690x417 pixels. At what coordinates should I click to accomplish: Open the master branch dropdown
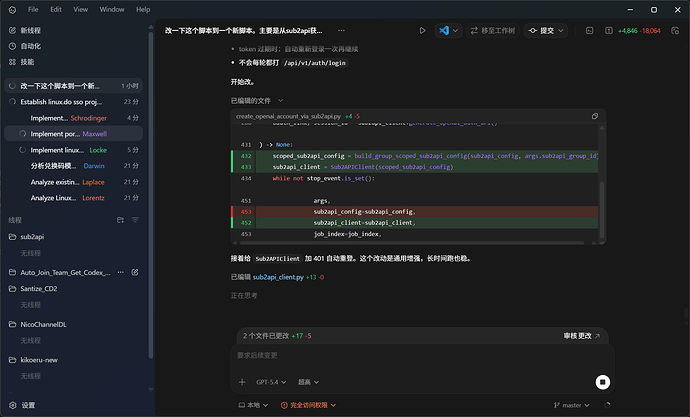point(572,405)
